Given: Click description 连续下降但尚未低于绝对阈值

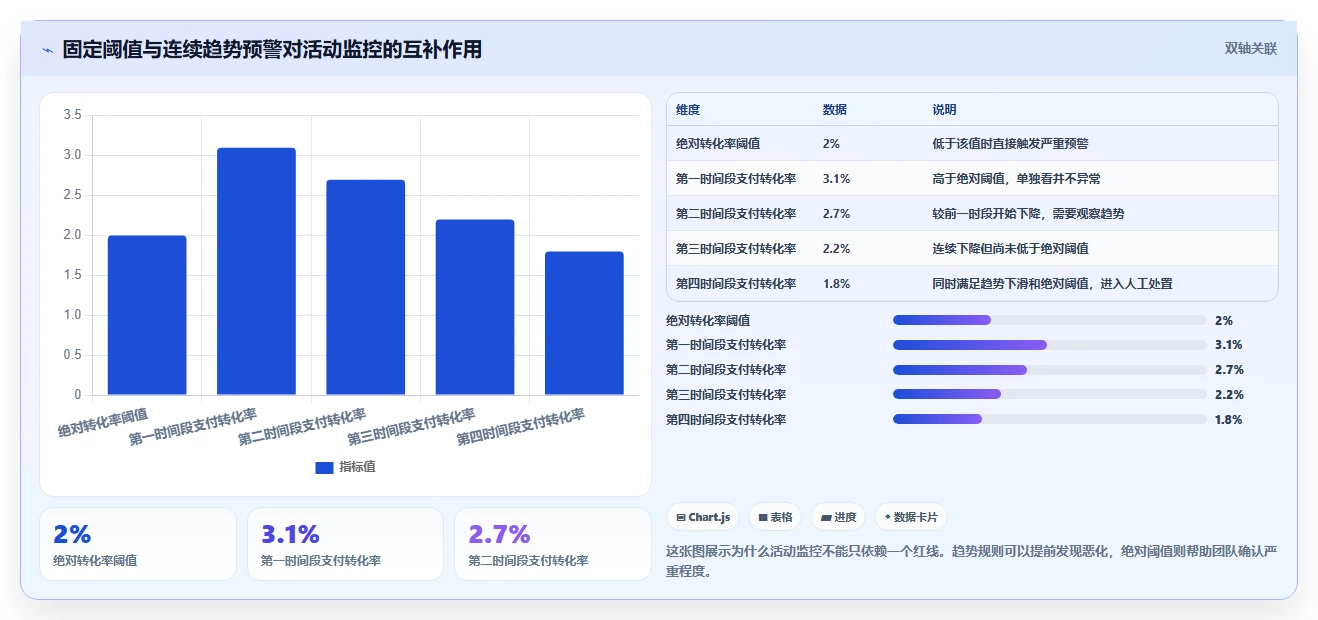Looking at the screenshot, I should click(1010, 249).
